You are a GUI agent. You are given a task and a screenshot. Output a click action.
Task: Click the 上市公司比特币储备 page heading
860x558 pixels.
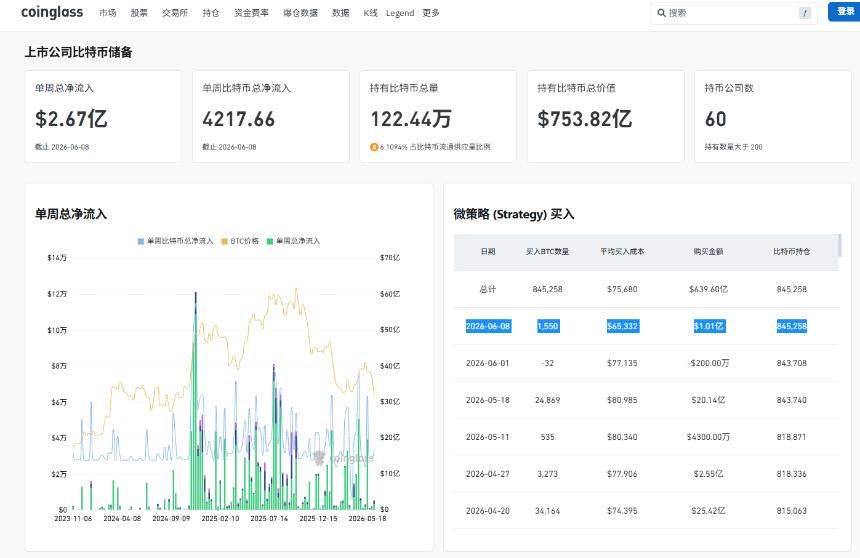pos(78,52)
